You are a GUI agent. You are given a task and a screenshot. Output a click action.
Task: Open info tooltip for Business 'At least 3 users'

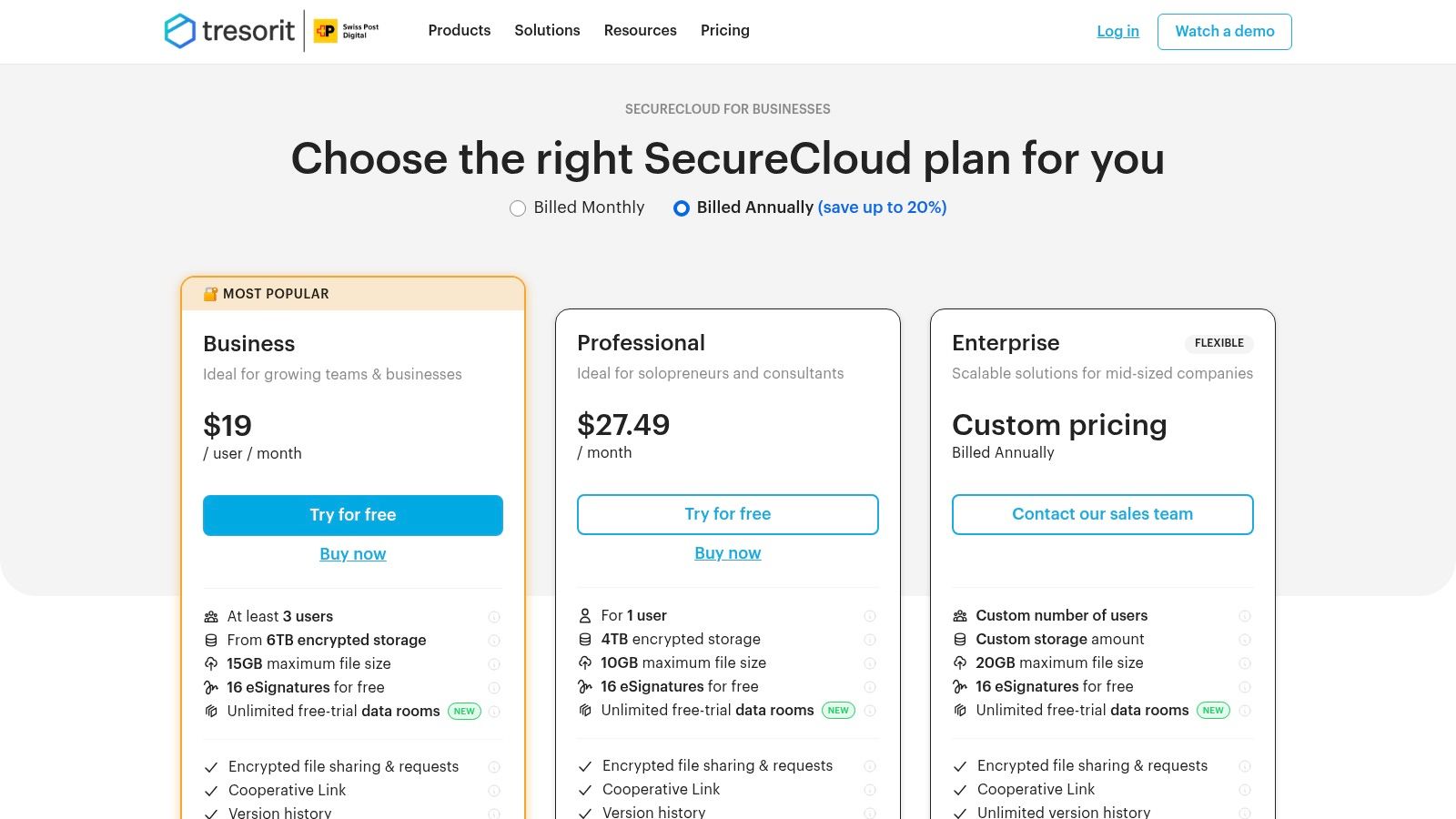493,616
